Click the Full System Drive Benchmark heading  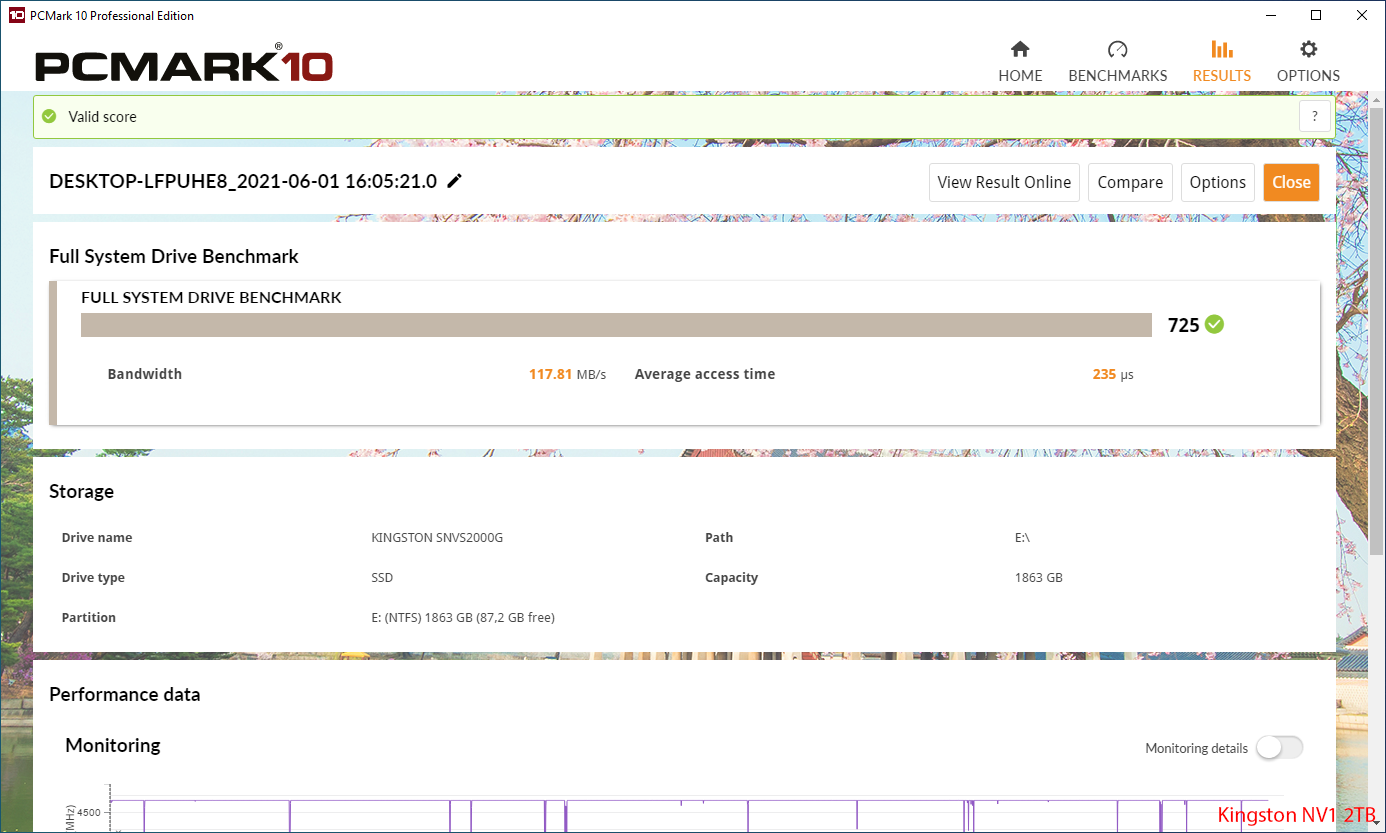(x=174, y=257)
